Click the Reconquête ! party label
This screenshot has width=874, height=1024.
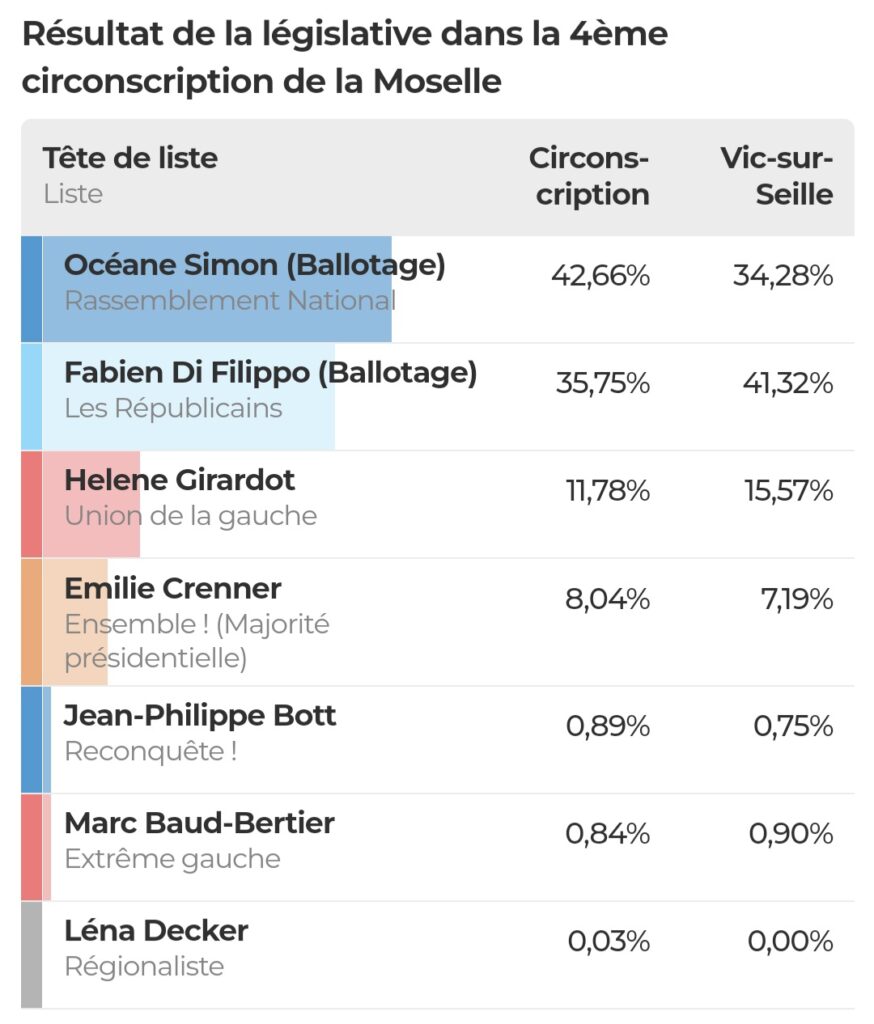point(151,752)
